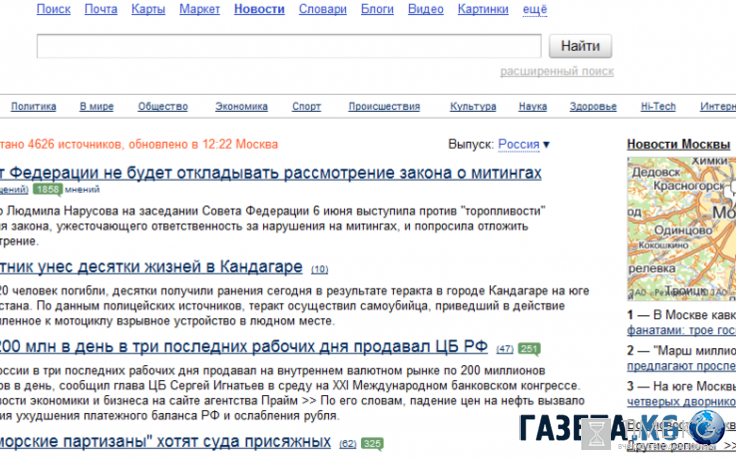This screenshot has height=460, width=736.
Task: Open headline about Кандагаре
Action: click(x=151, y=267)
